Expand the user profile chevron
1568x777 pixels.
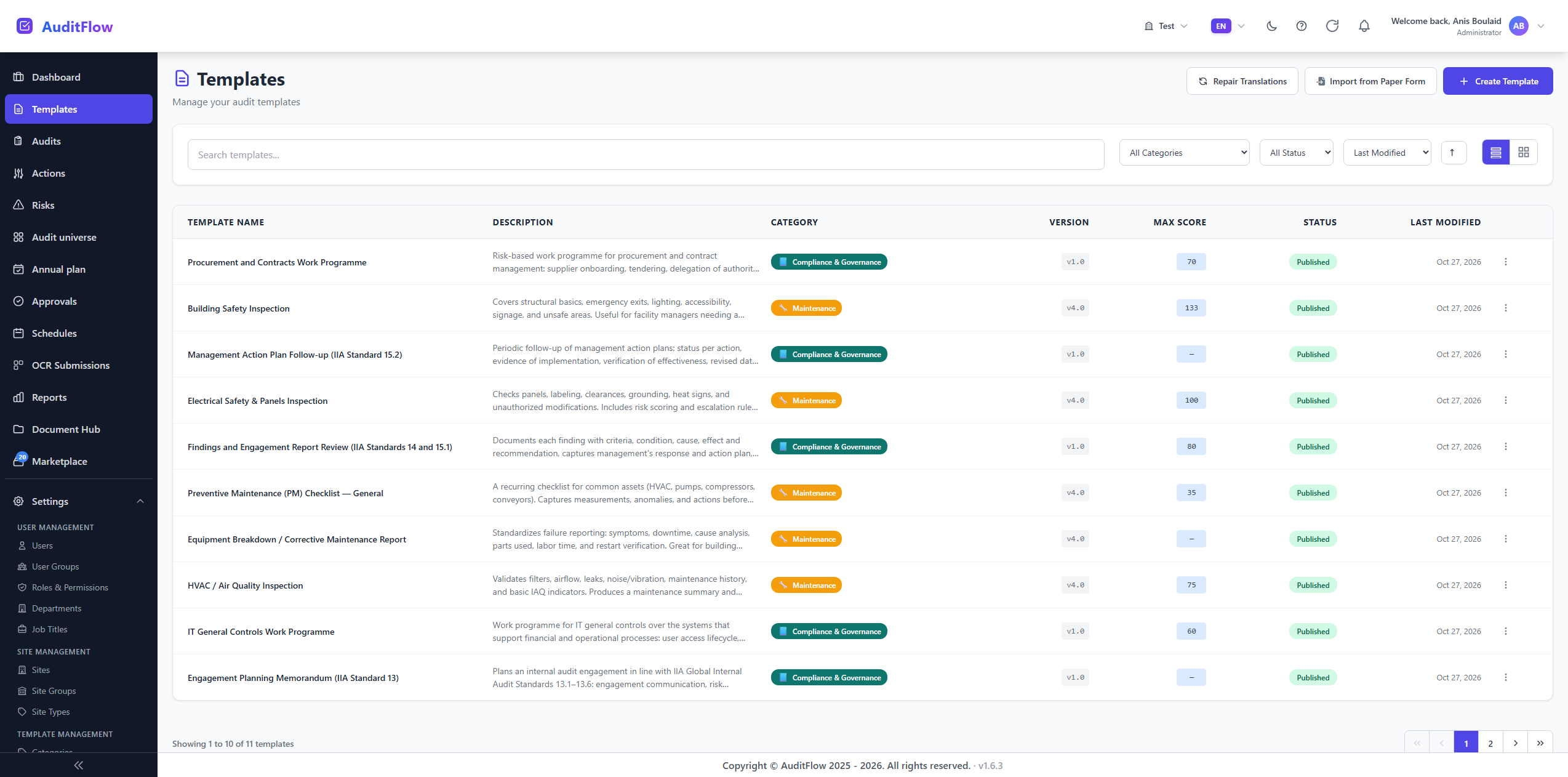click(x=1541, y=26)
